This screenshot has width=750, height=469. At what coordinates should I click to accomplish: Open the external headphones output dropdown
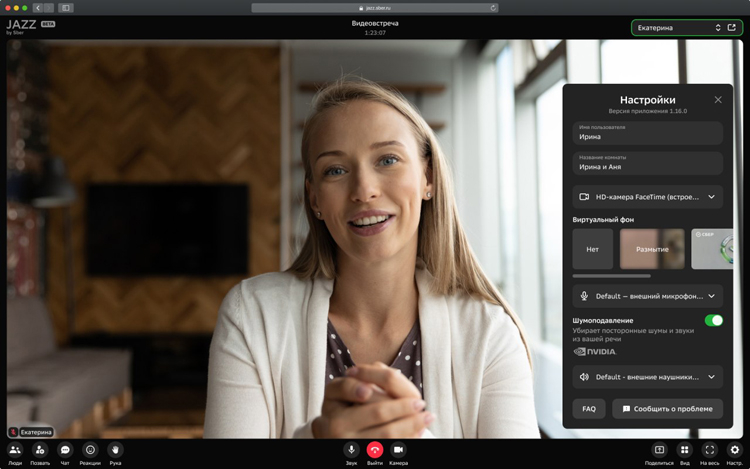pyautogui.click(x=647, y=377)
